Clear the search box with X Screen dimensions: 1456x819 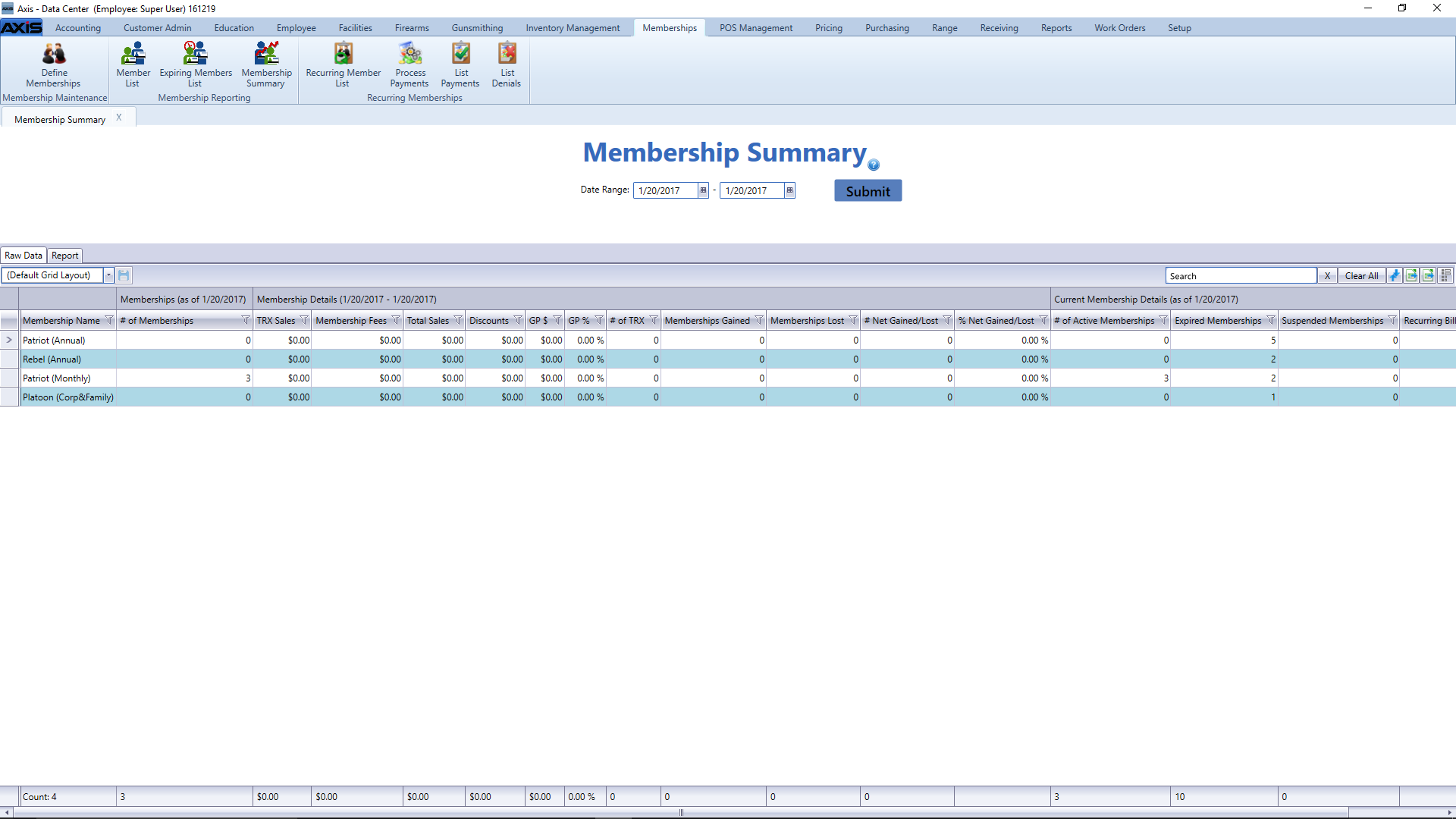click(1327, 276)
